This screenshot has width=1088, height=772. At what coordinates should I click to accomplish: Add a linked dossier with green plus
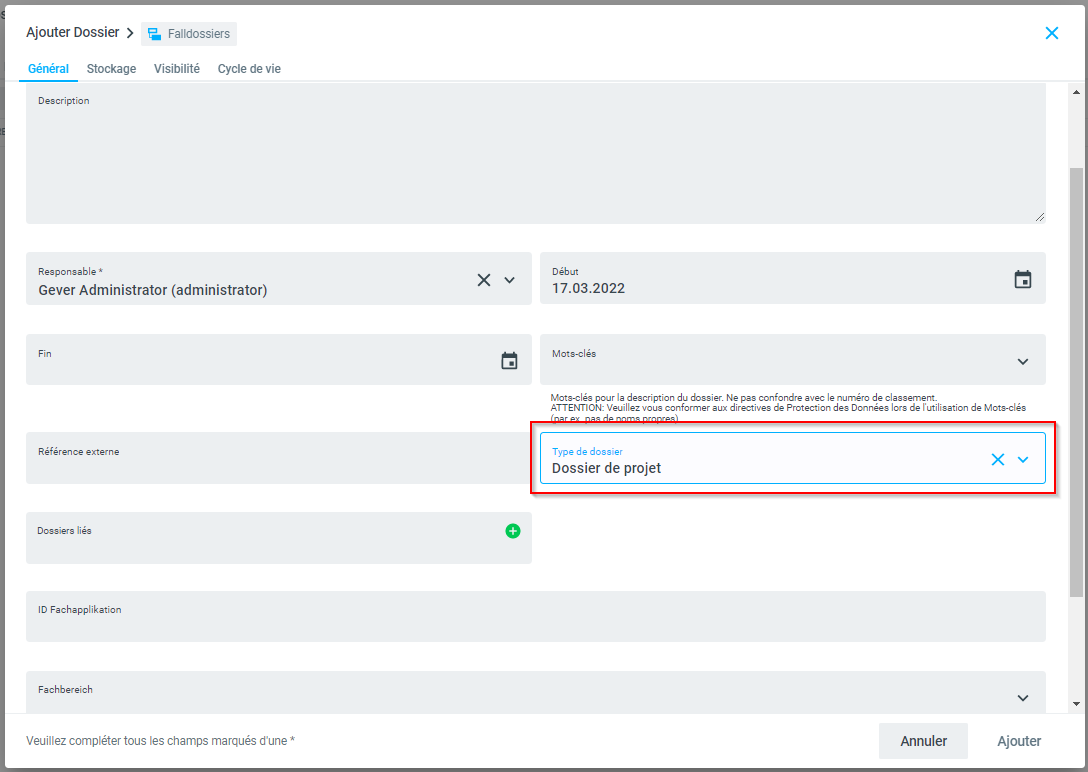click(513, 531)
